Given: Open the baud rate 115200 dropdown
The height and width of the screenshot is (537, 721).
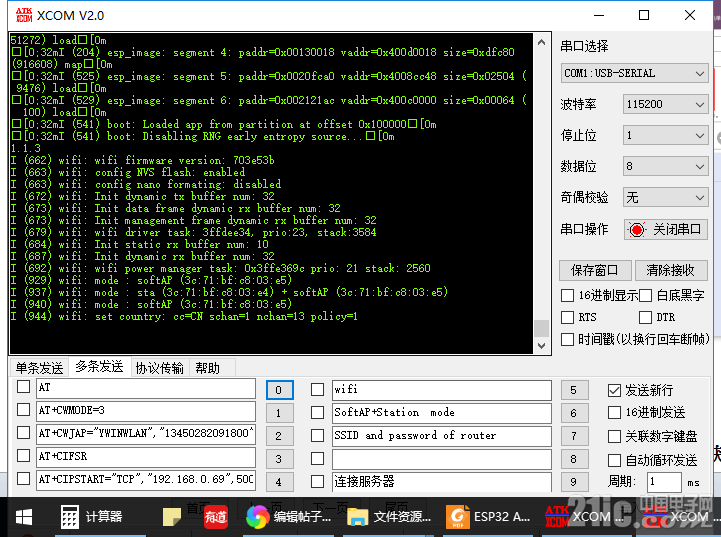Looking at the screenshot, I should [x=665, y=104].
